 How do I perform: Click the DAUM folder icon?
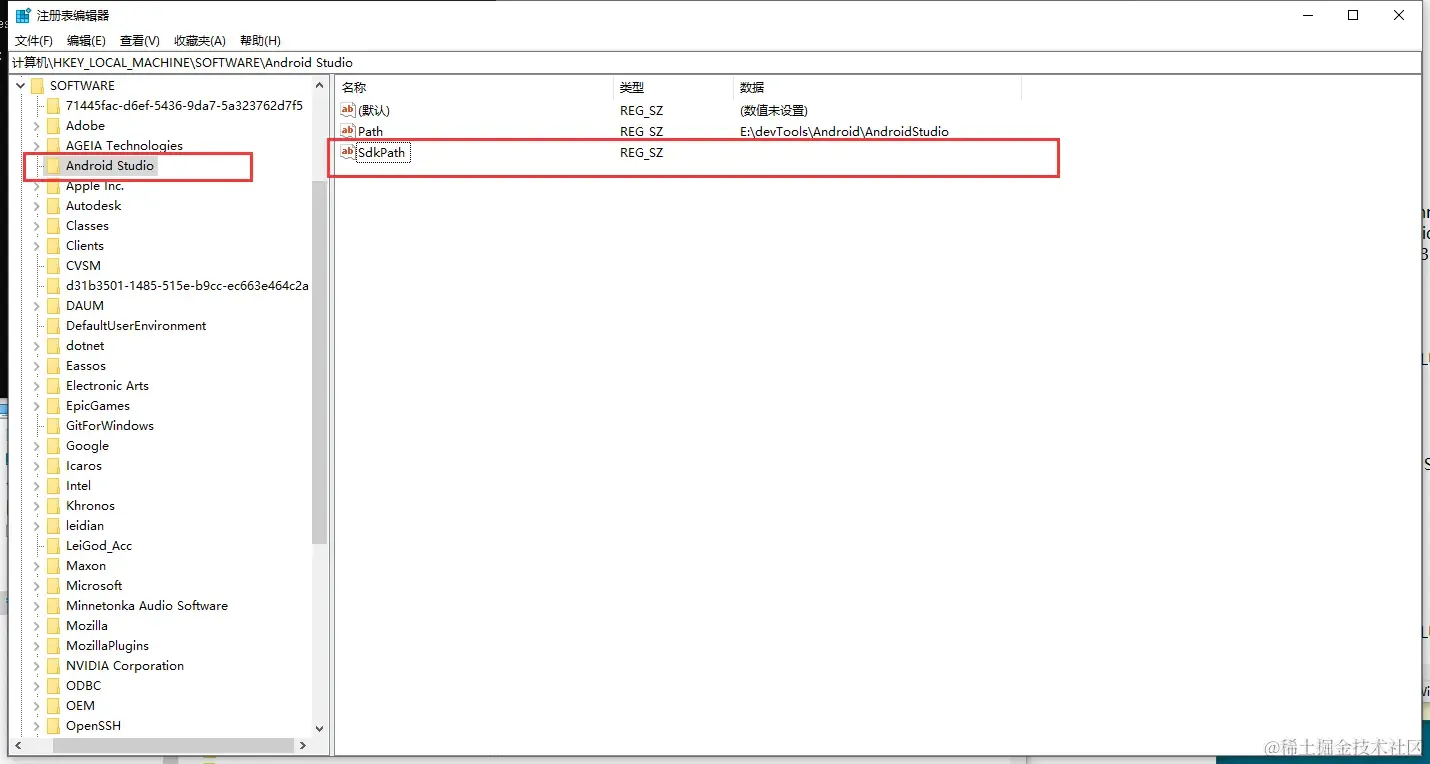point(54,306)
